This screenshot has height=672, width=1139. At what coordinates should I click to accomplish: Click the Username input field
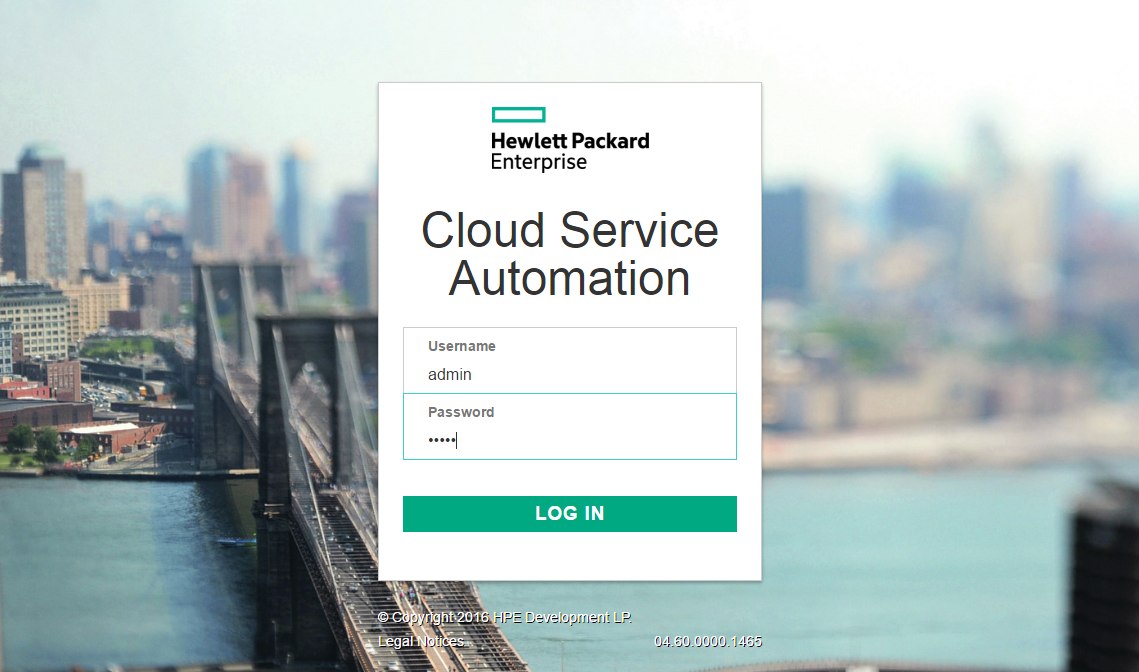coord(570,361)
